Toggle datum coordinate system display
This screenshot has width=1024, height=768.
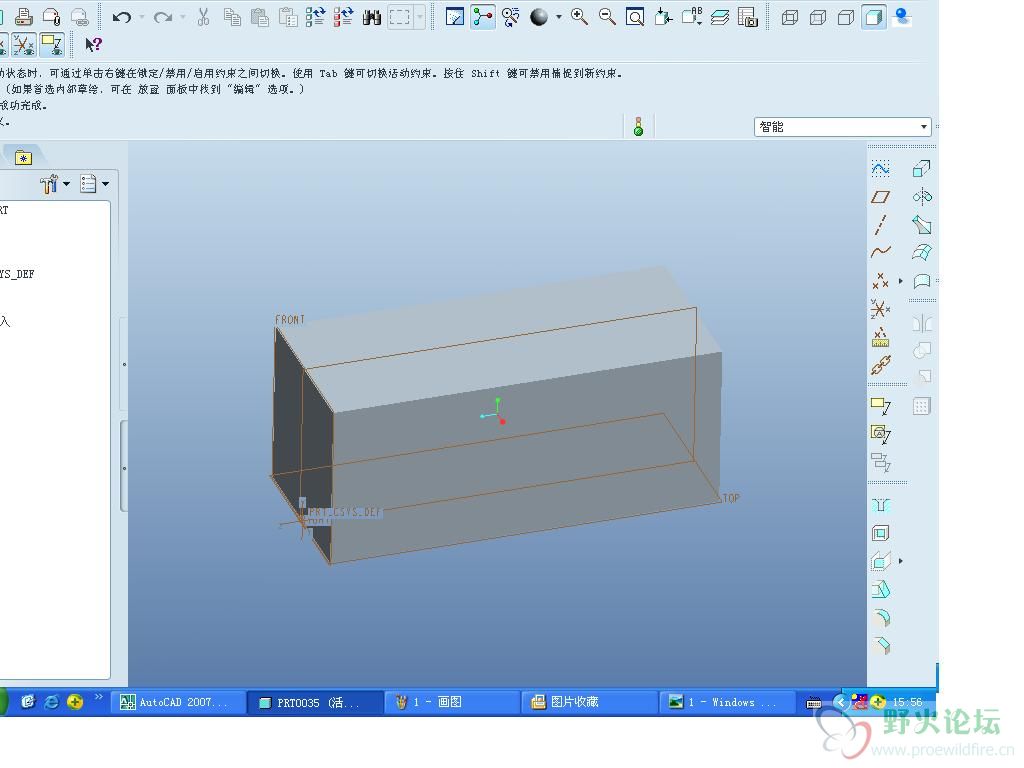click(24, 45)
